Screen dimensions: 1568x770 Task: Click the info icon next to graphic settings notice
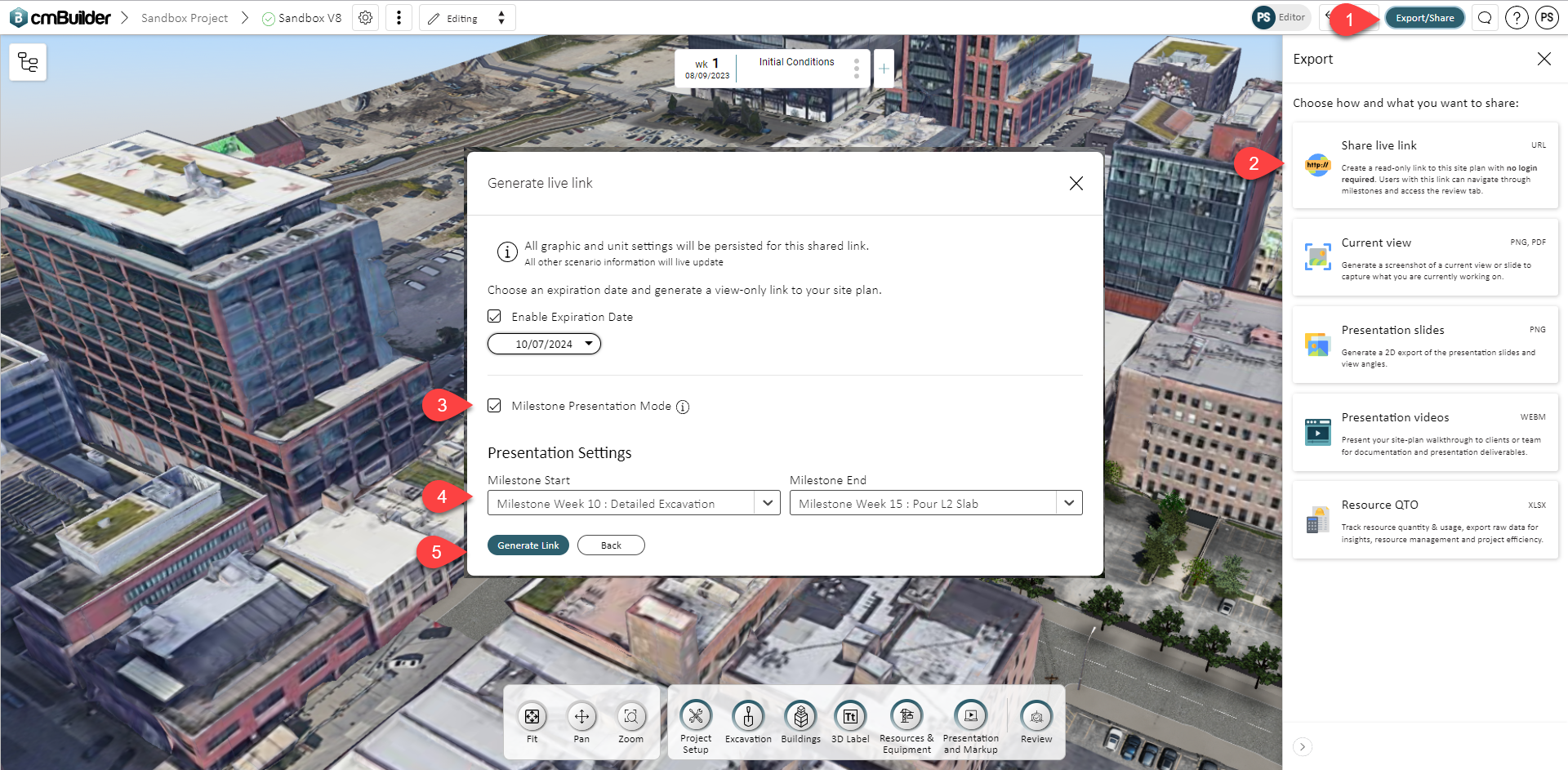[x=507, y=251]
